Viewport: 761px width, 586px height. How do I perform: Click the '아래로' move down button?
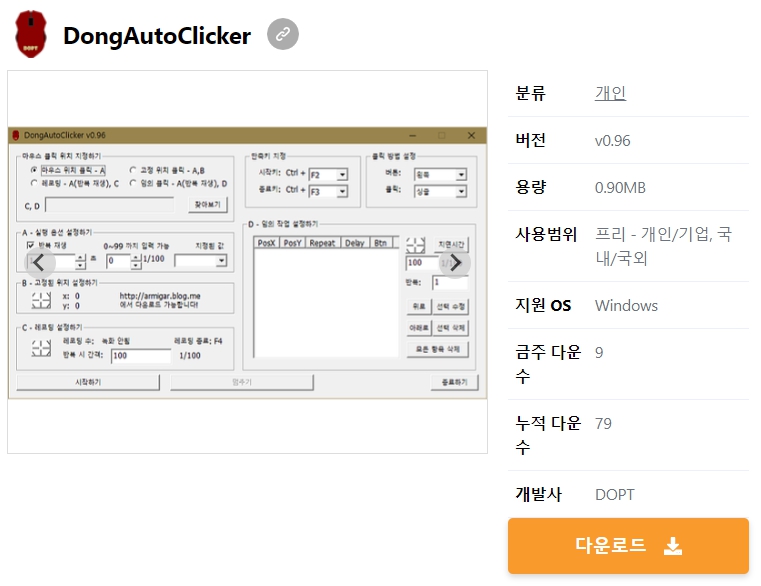(419, 328)
